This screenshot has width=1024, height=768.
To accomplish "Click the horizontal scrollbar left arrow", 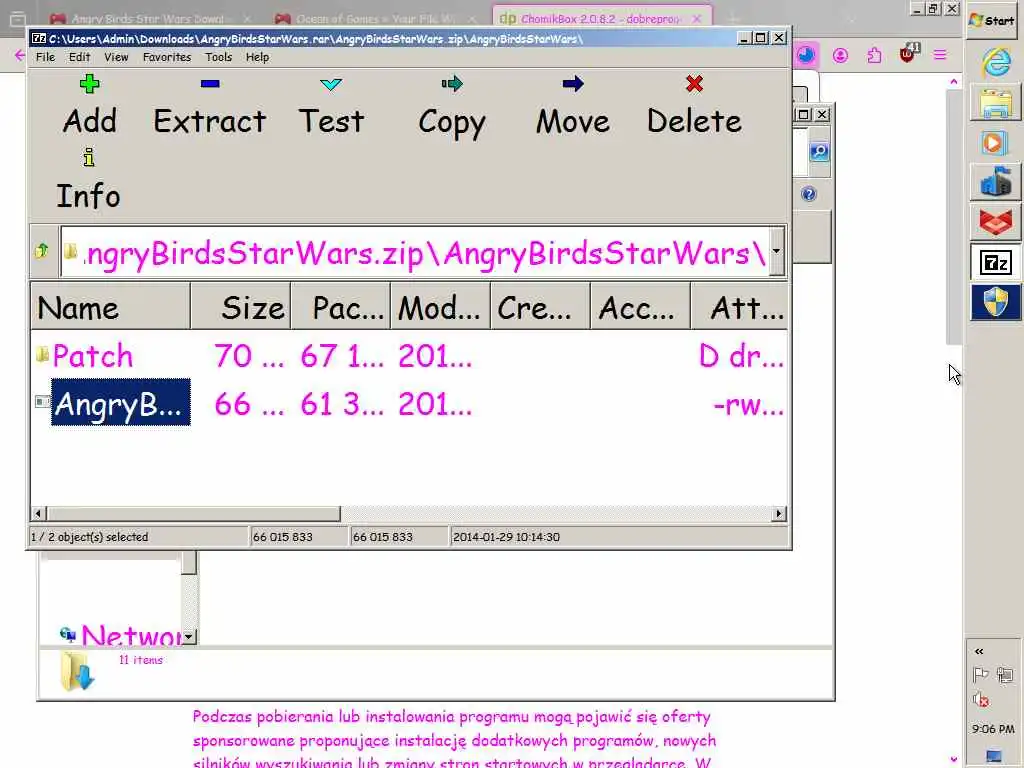I will pyautogui.click(x=39, y=514).
